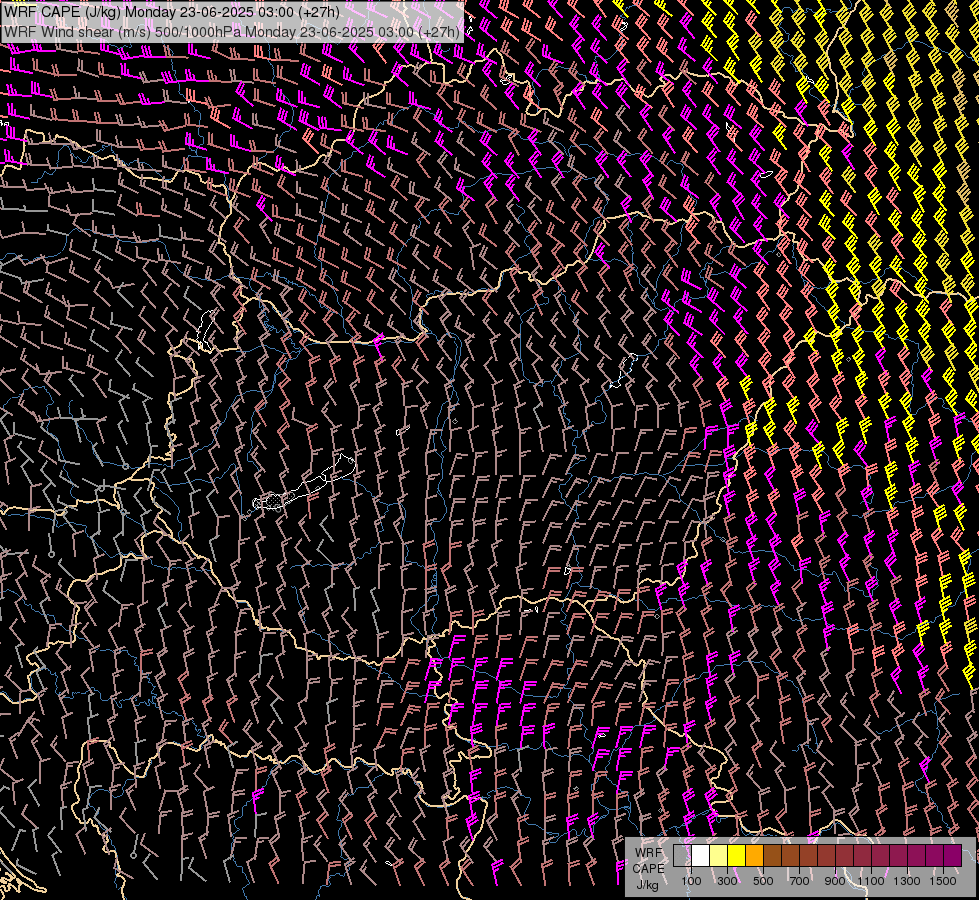Click the 'J/kg' unit label in legend
This screenshot has width=979, height=900.
coord(647,885)
